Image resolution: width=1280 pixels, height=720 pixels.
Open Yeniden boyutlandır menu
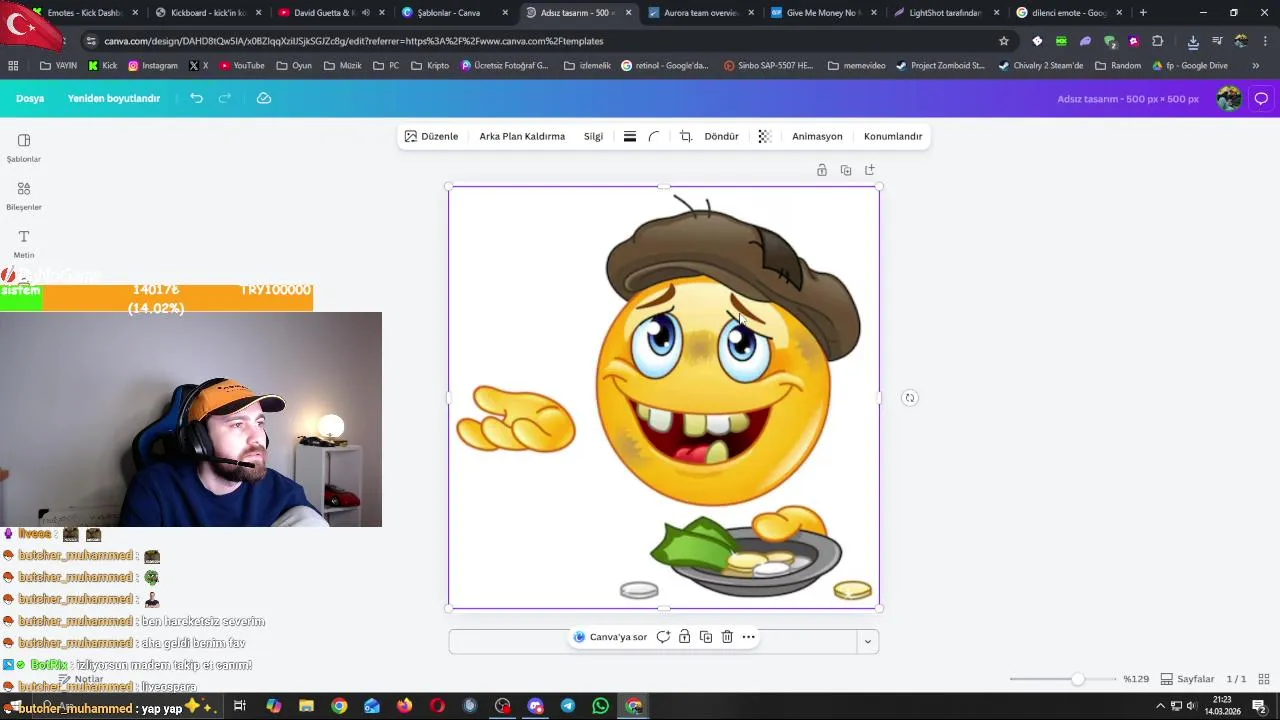coord(114,98)
